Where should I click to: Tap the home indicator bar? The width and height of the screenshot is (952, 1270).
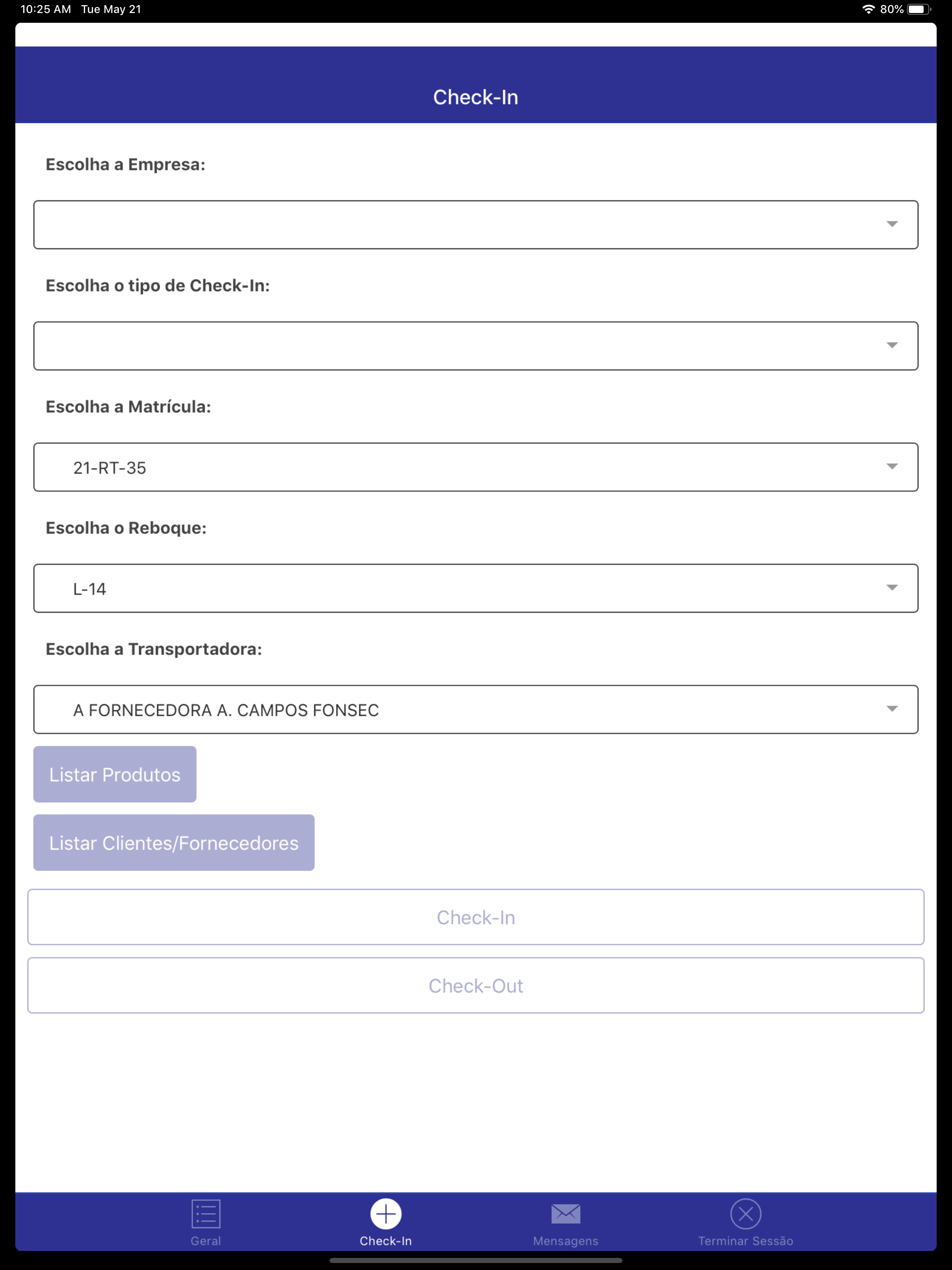(476, 1261)
